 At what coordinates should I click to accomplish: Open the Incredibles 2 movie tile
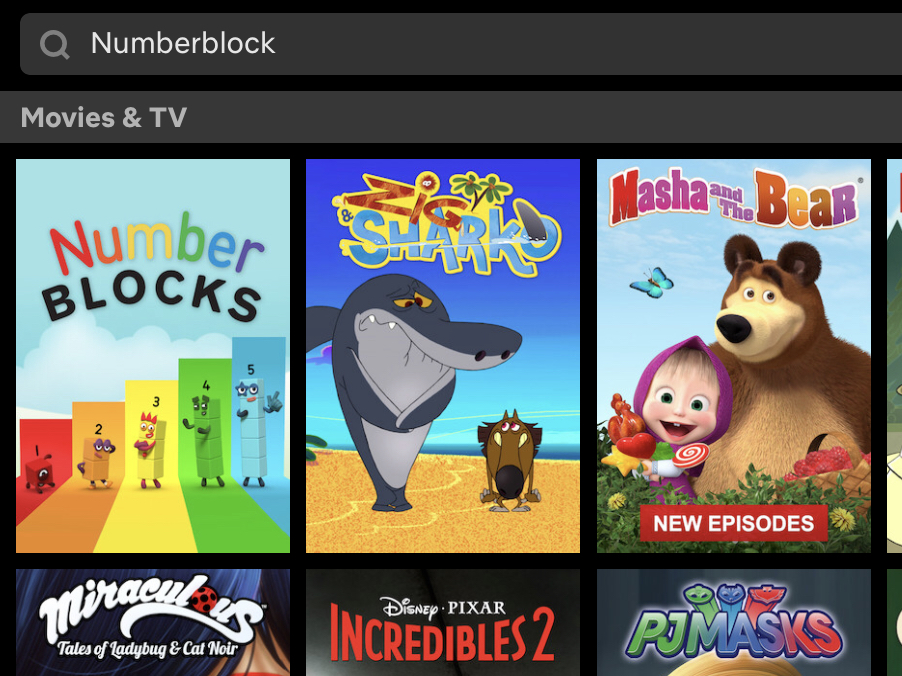[x=443, y=622]
